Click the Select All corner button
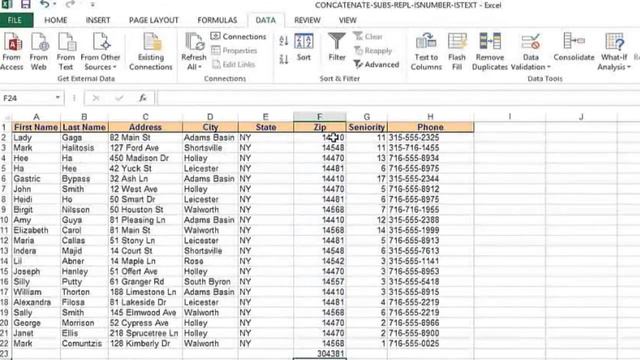 (5, 117)
